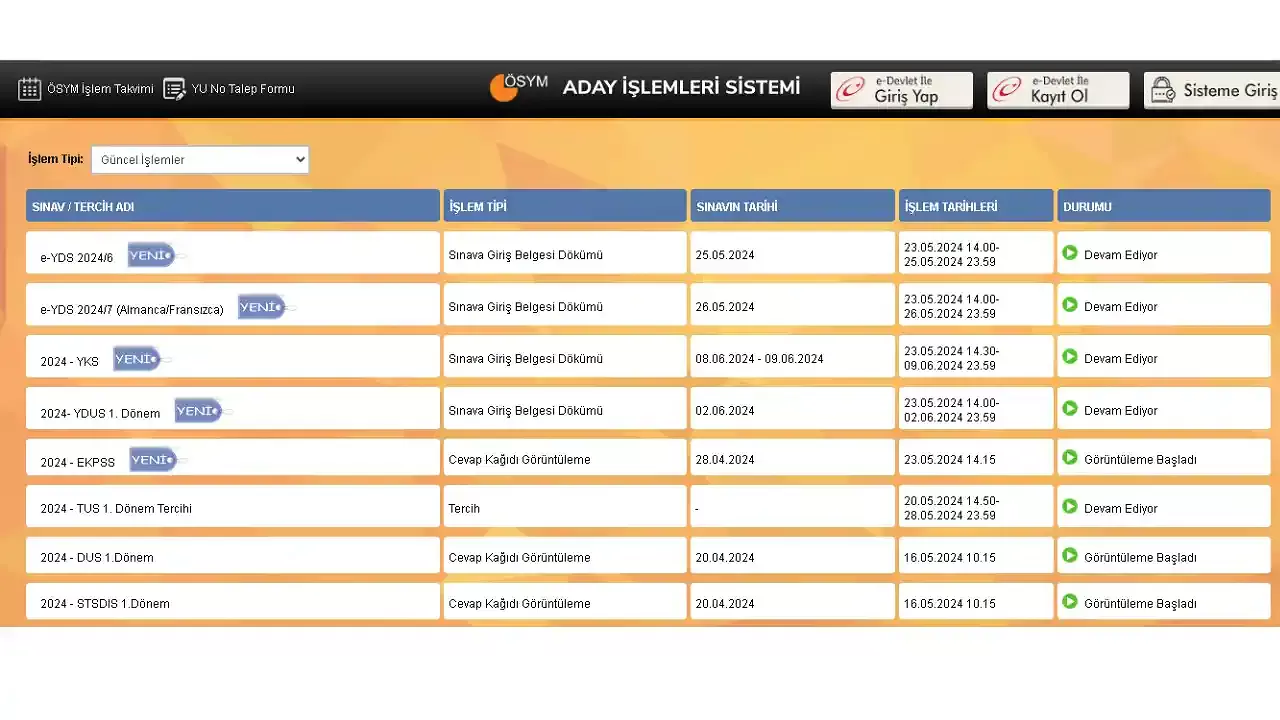Select the e-YDS 2024/6 exam name
Viewport: 1280px width, 720px height.
point(77,258)
